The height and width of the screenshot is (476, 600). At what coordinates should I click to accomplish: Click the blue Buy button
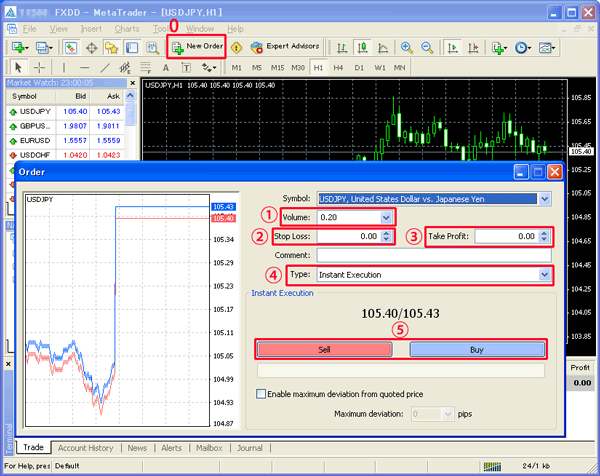(x=477, y=349)
